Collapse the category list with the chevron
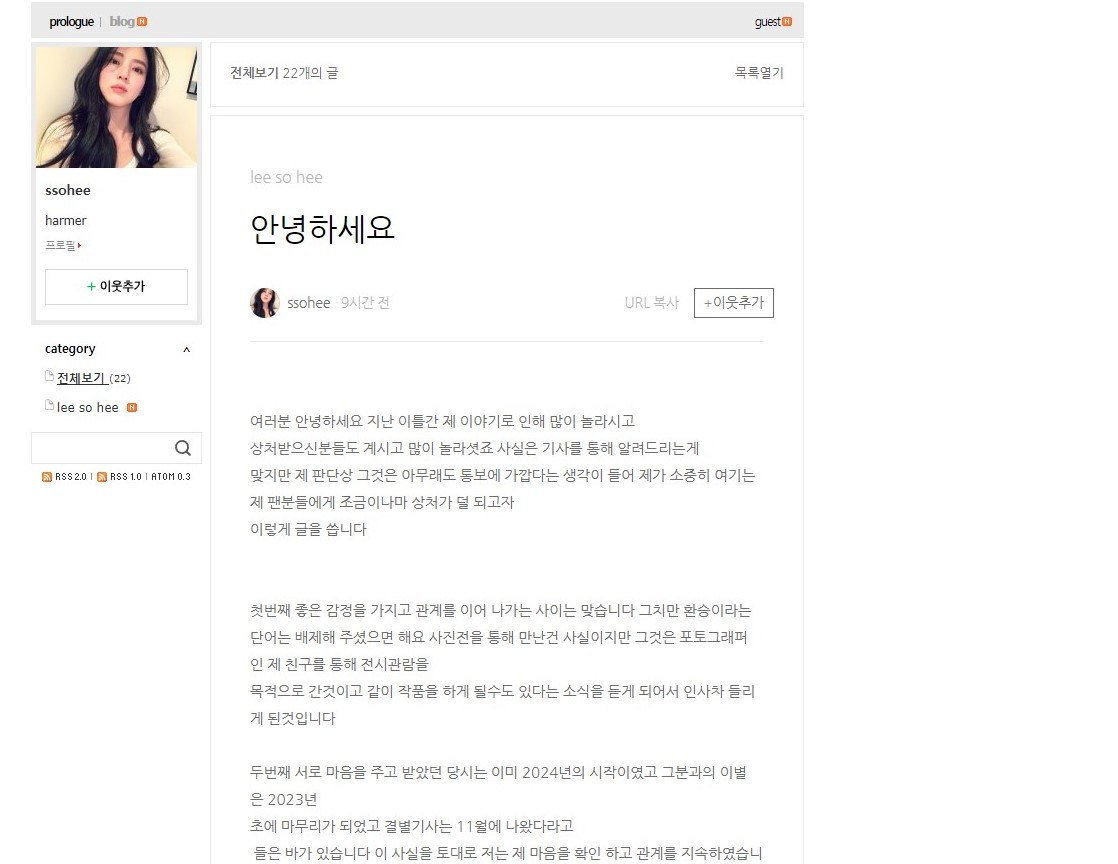 point(186,350)
